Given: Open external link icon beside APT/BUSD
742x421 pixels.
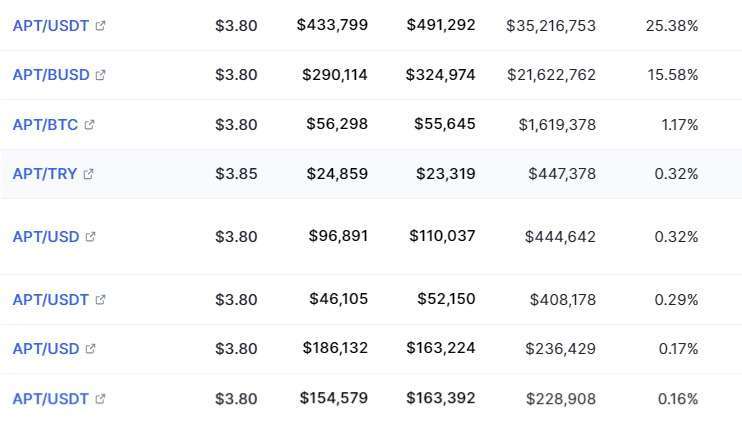Looking at the screenshot, I should tap(100, 75).
